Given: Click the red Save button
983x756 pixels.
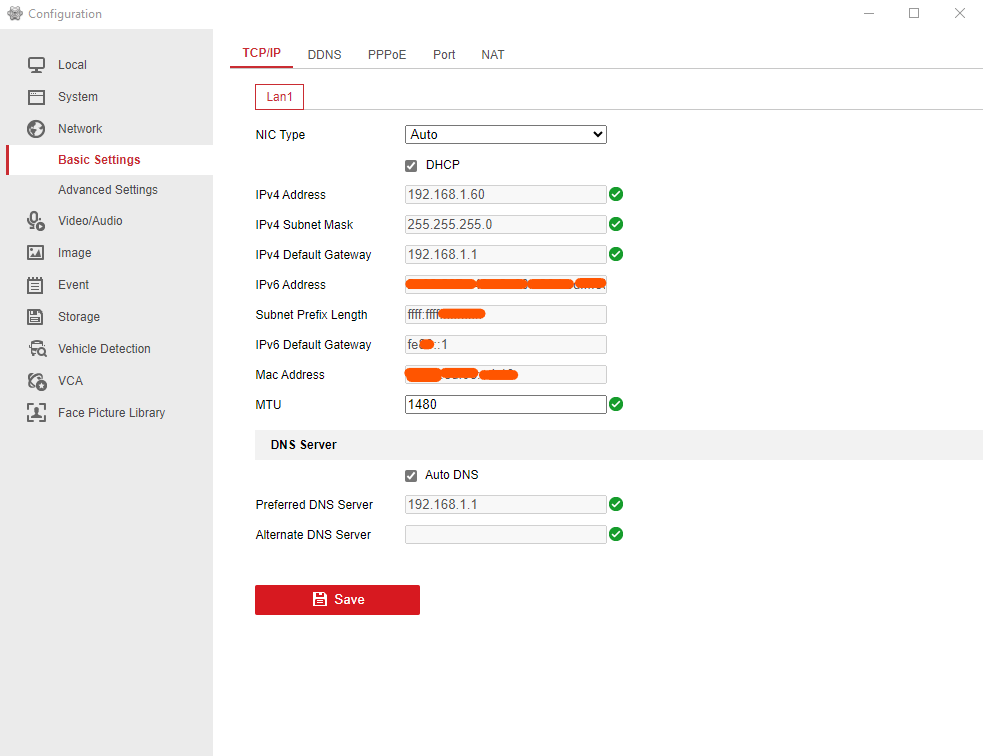Looking at the screenshot, I should pyautogui.click(x=337, y=599).
